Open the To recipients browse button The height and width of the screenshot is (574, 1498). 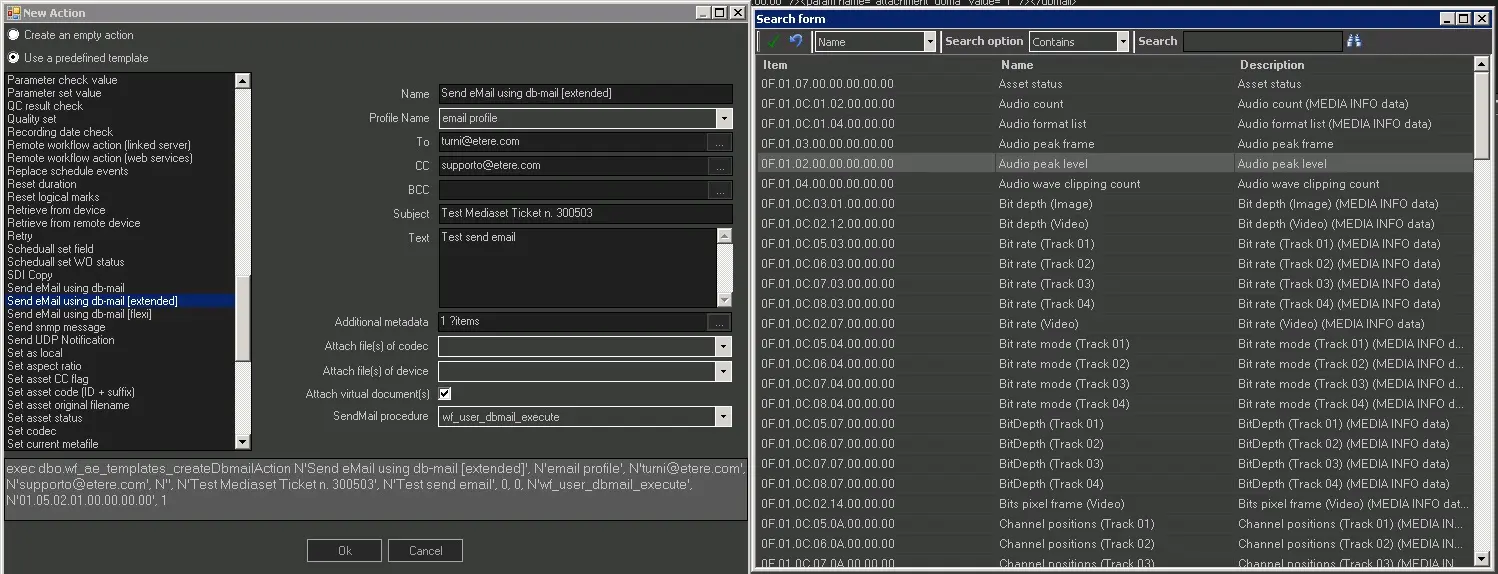(720, 142)
